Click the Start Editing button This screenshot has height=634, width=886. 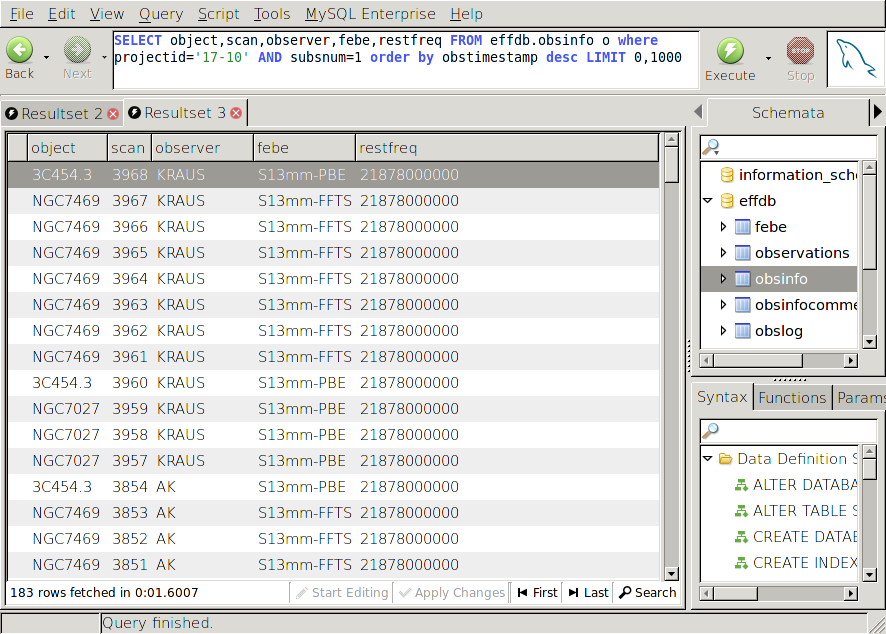point(342,592)
